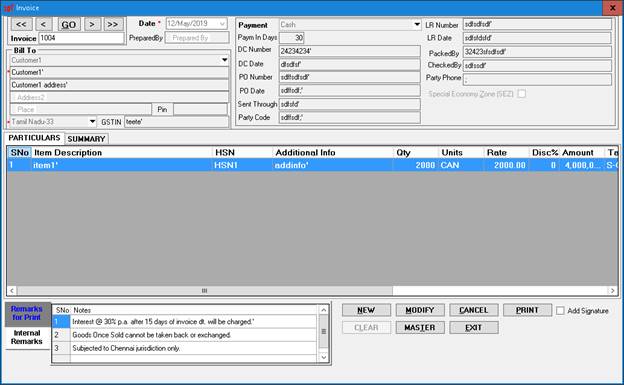
Task: Click the GSTIN field
Action: click(177, 122)
